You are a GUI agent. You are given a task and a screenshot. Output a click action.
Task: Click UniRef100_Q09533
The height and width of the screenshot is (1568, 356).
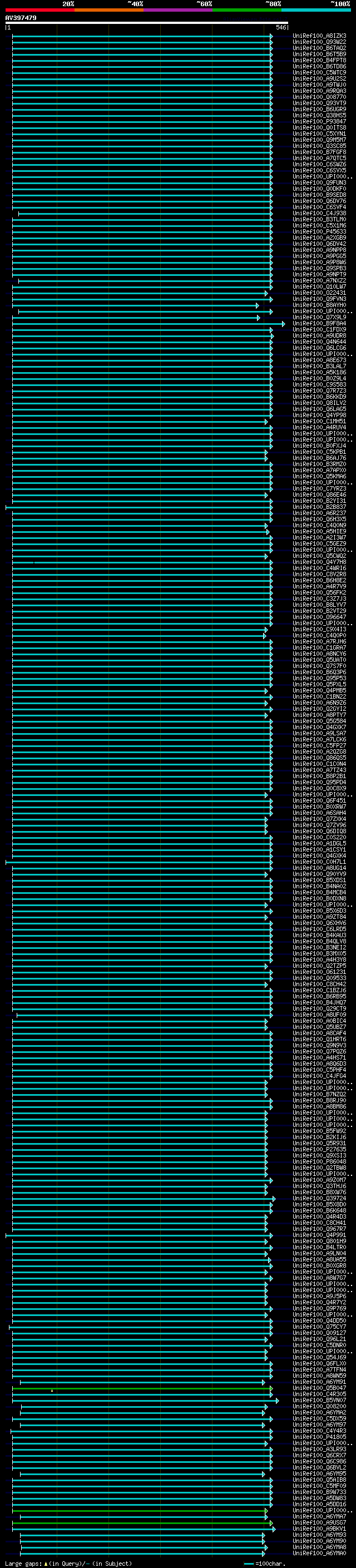coord(319,977)
